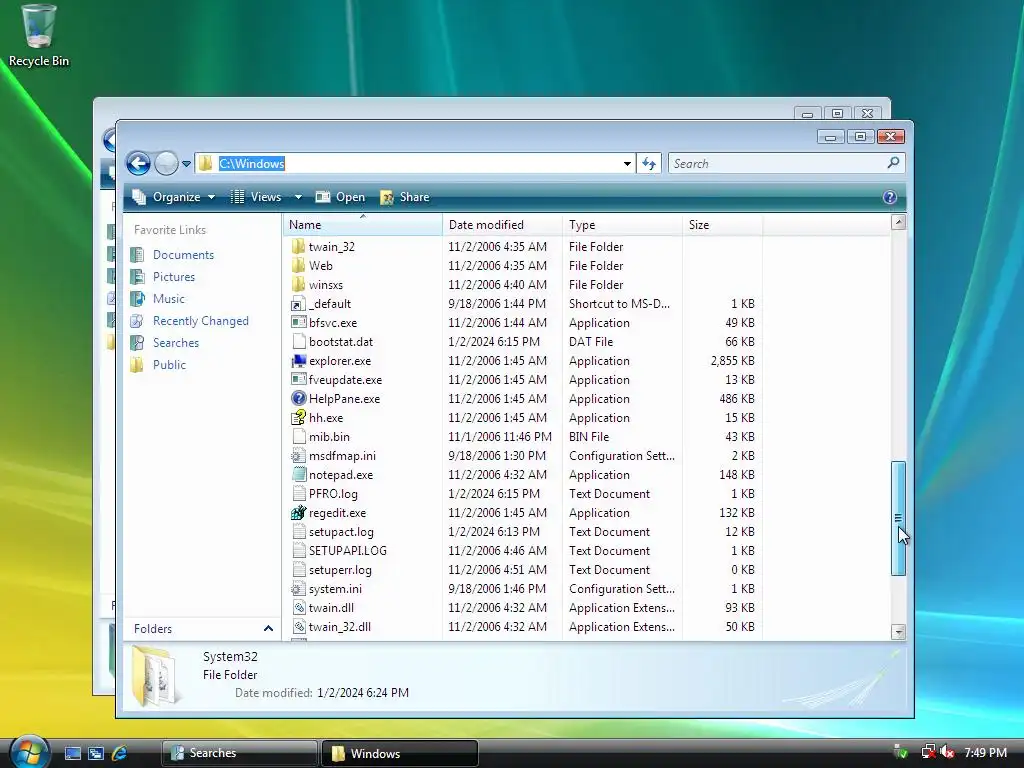Select the hh.exe icon
Viewport: 1024px width, 768px height.
(x=298, y=417)
